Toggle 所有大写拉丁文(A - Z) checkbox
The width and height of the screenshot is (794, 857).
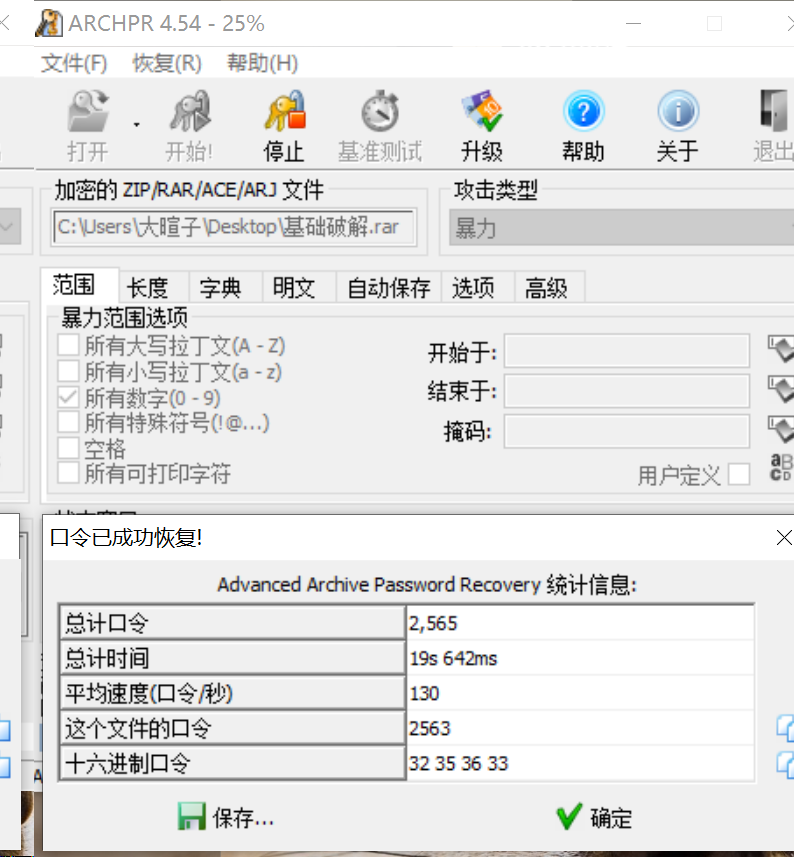pyautogui.click(x=68, y=345)
